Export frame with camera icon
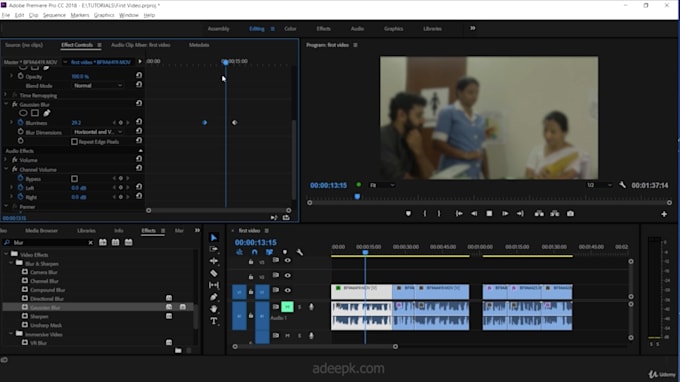Image resolution: width=680 pixels, height=382 pixels. pos(570,214)
